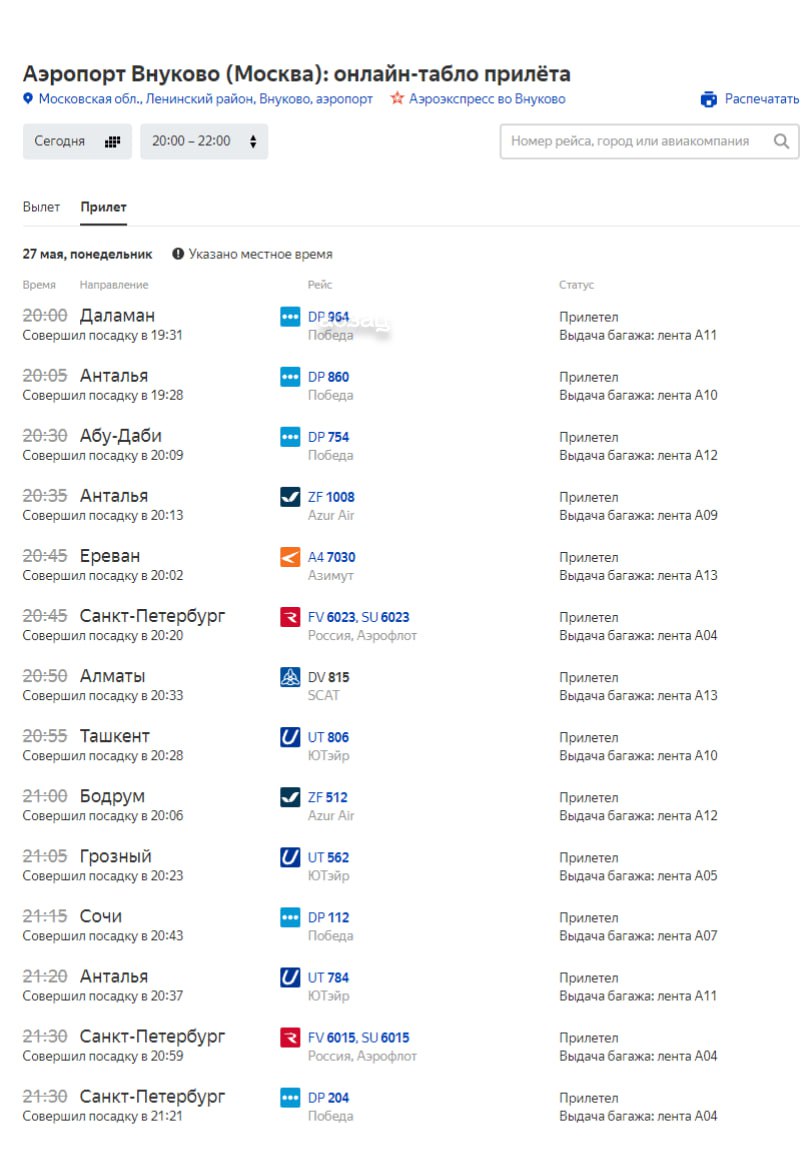Click the magnifier search icon
The width and height of the screenshot is (811, 1174).
(781, 141)
